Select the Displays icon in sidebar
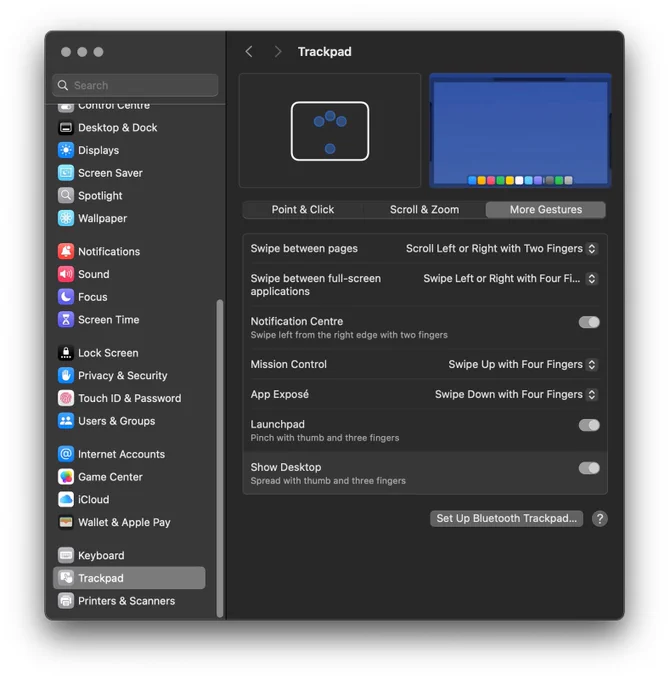670x680 pixels. (65, 150)
